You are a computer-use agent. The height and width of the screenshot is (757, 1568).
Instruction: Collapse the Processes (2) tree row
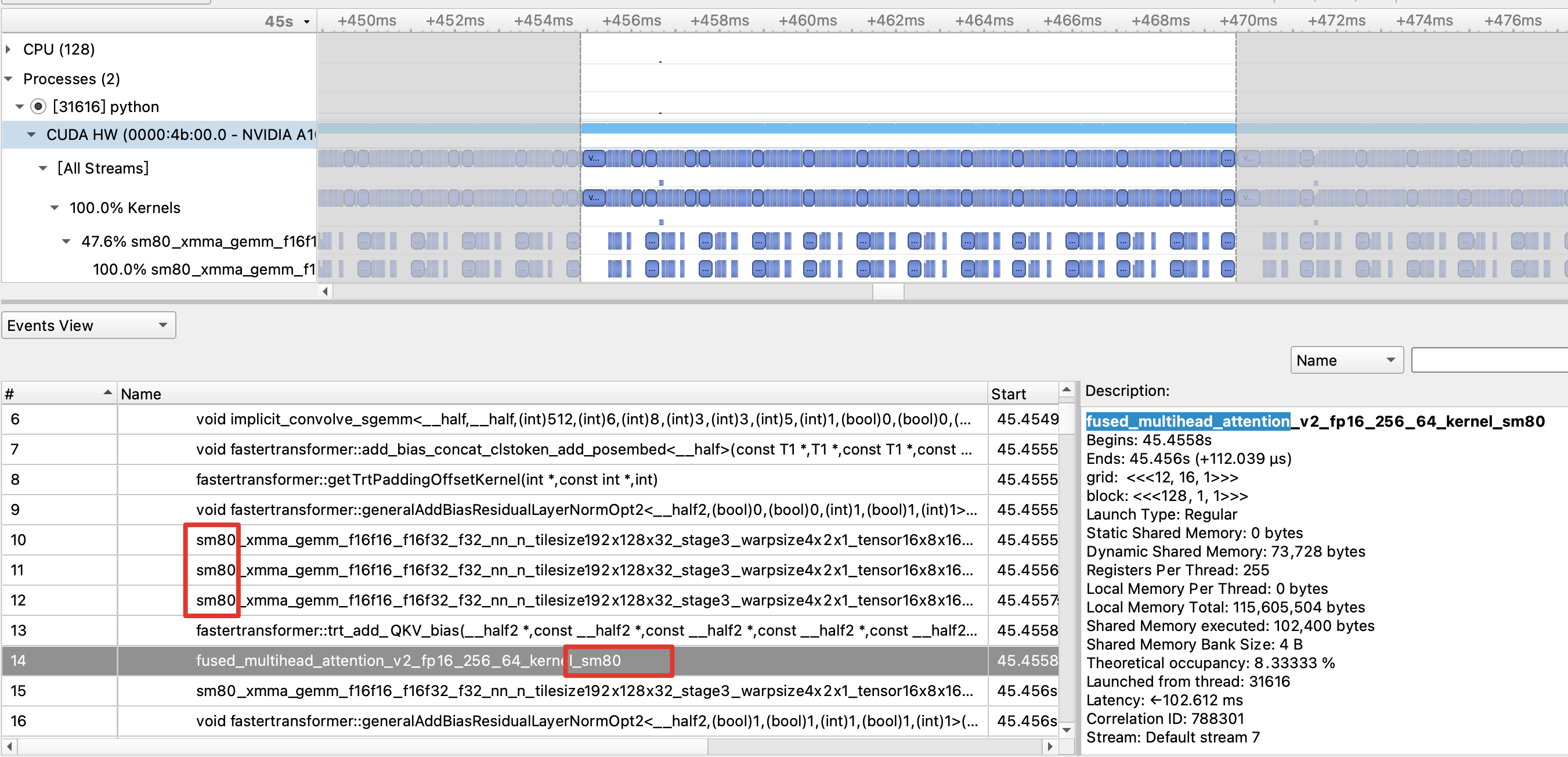point(8,79)
